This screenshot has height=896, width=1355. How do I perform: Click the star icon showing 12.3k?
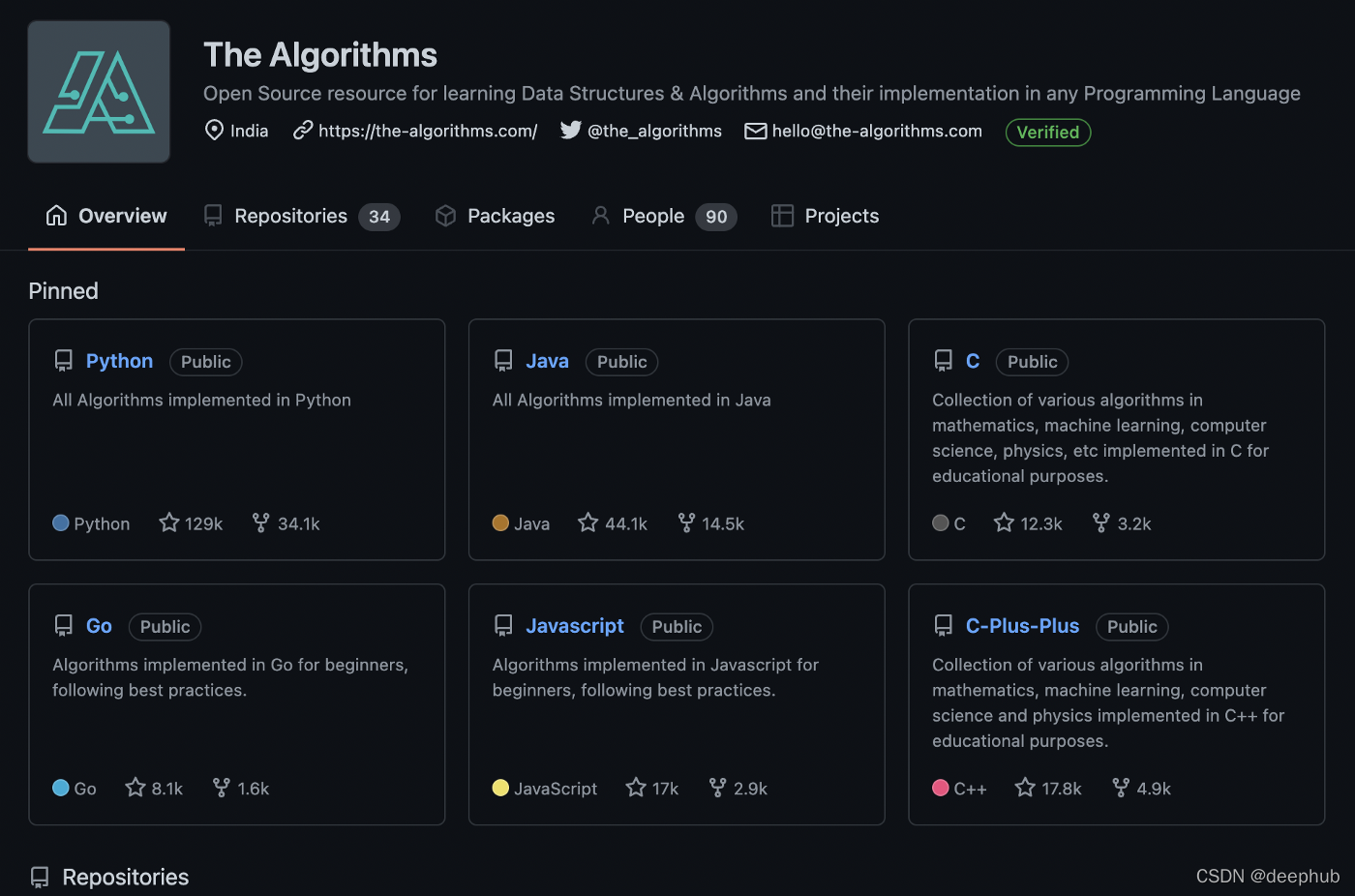tap(1004, 523)
